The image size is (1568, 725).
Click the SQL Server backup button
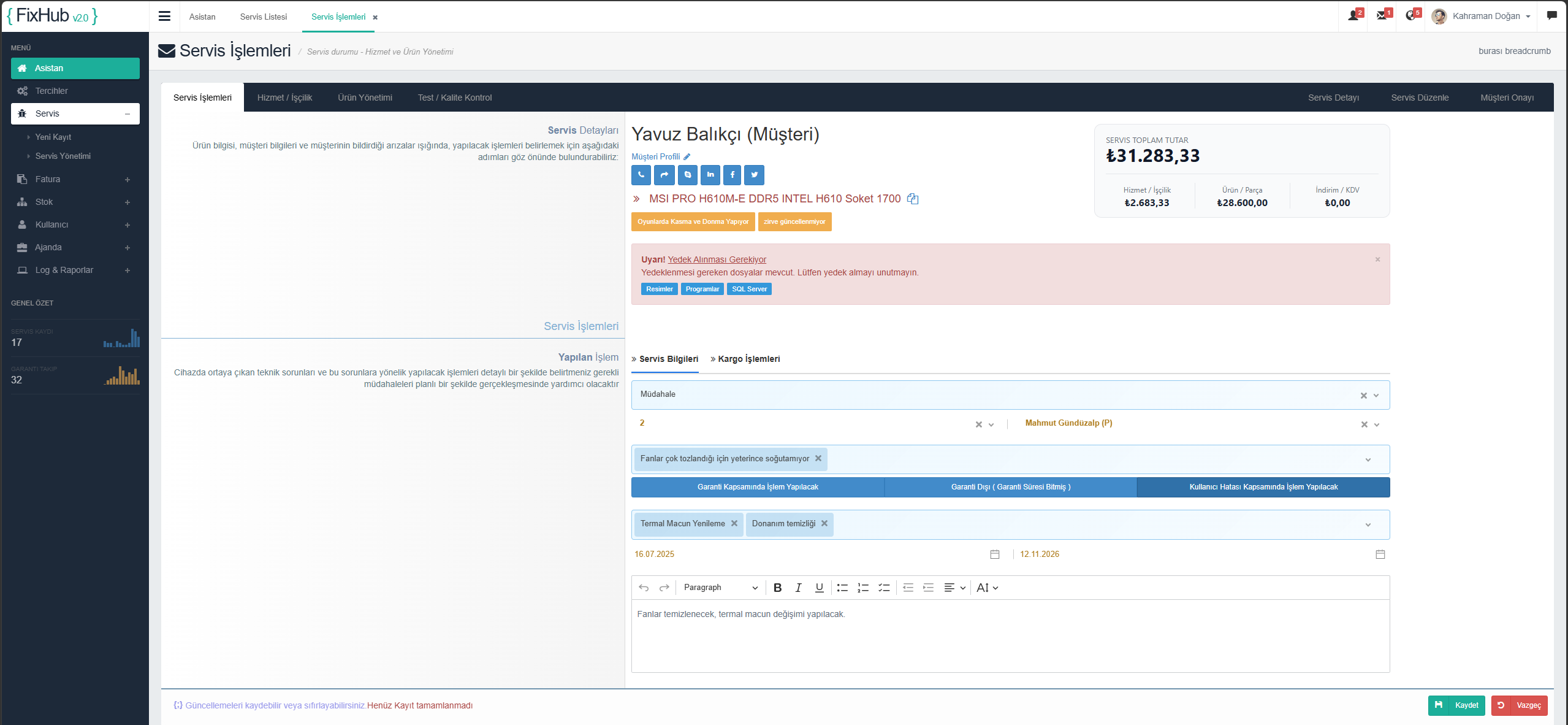(x=749, y=289)
